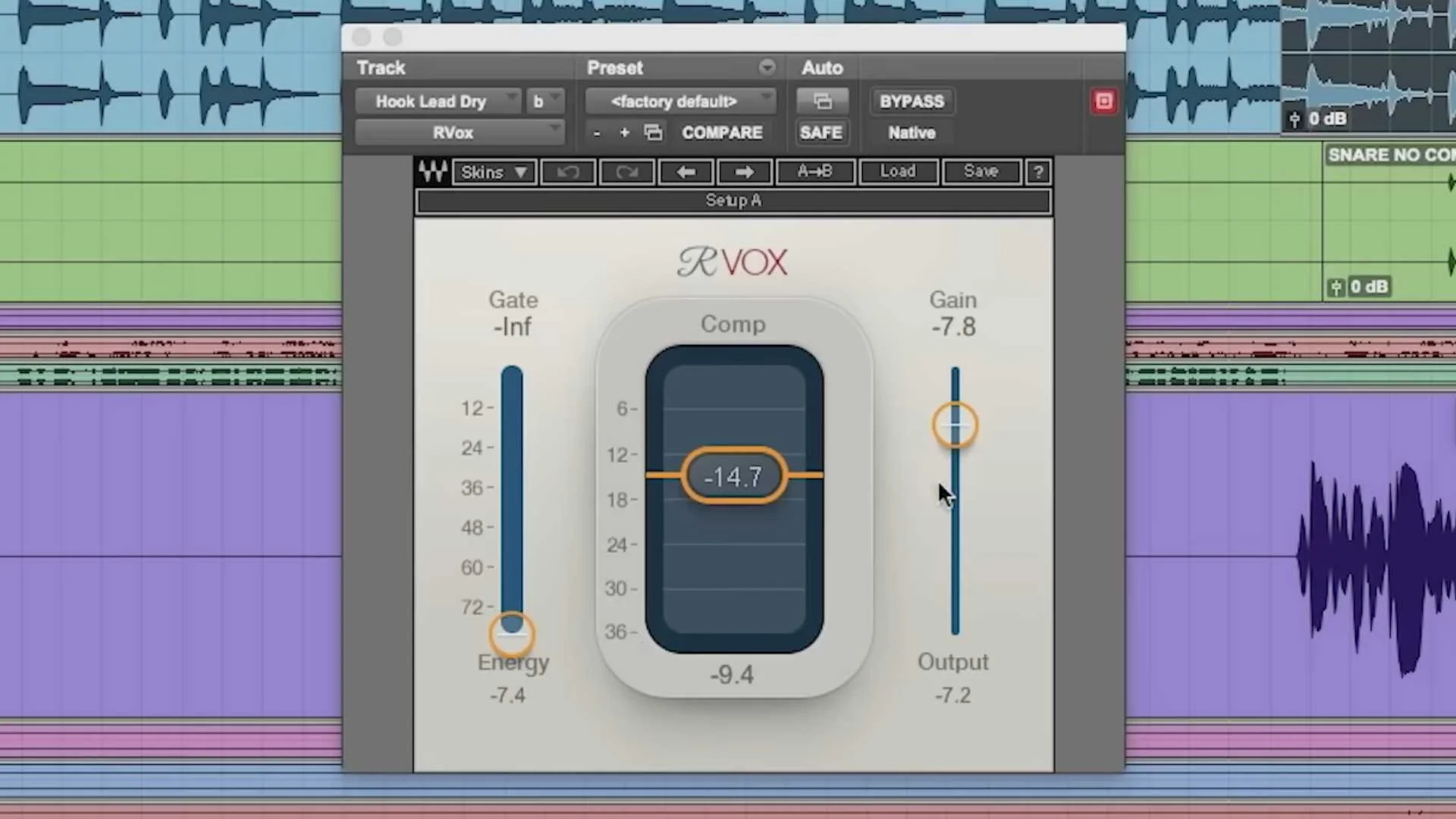The image size is (1456, 819).
Task: Open the Skins dropdown
Action: click(493, 171)
